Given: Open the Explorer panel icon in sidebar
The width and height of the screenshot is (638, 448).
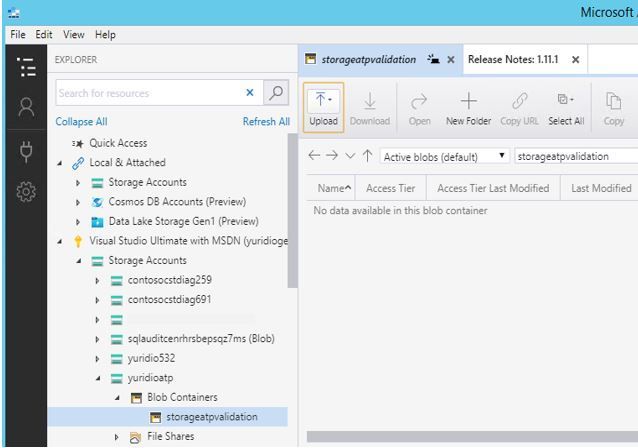Looking at the screenshot, I should 26,67.
